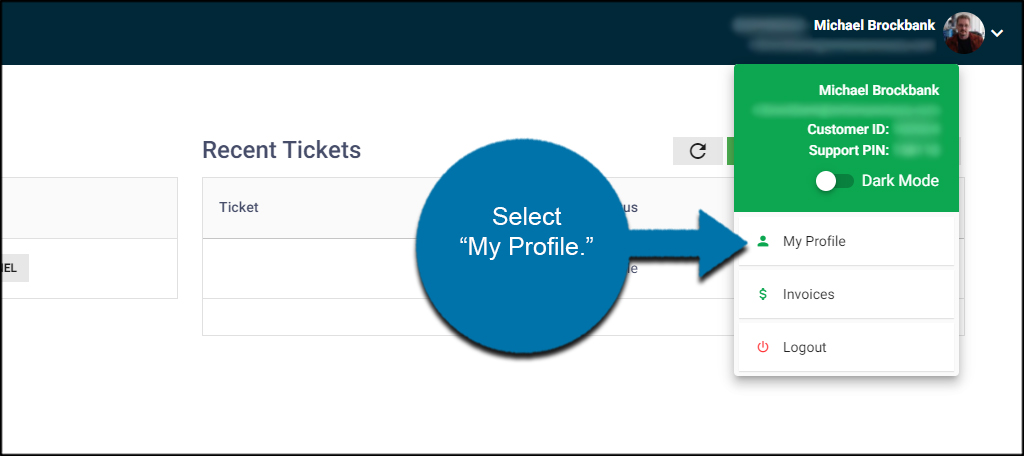Click the Dark Mode label text
The width and height of the screenshot is (1024, 456).
point(900,181)
